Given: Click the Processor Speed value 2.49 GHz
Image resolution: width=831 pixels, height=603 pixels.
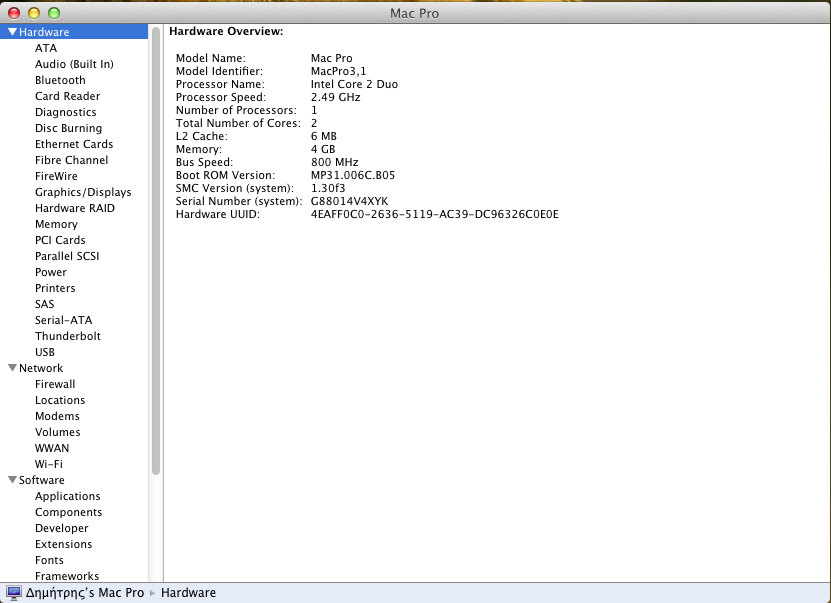Looking at the screenshot, I should coord(335,97).
